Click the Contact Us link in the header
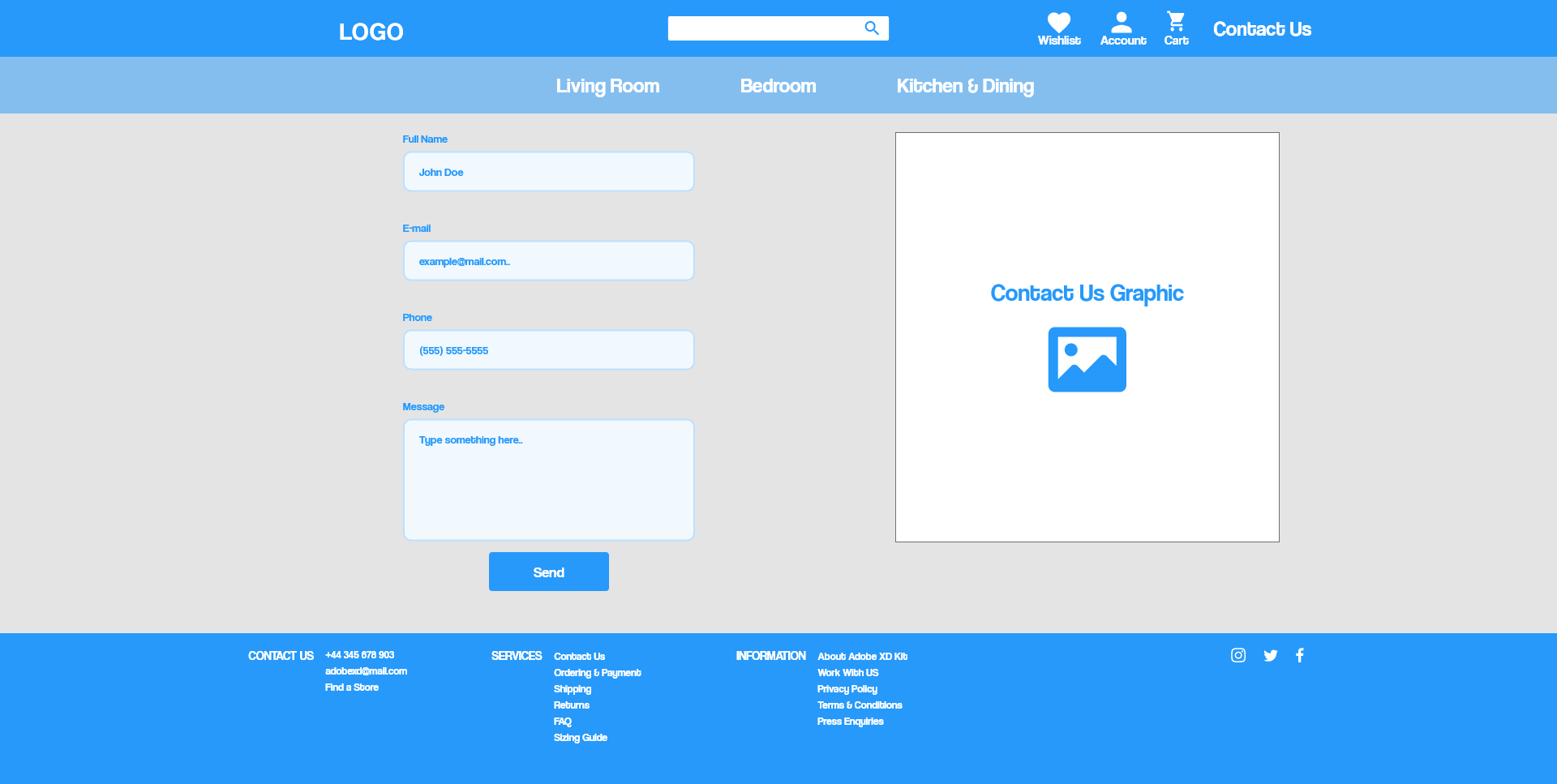Viewport: 1557px width, 784px height. click(x=1262, y=28)
